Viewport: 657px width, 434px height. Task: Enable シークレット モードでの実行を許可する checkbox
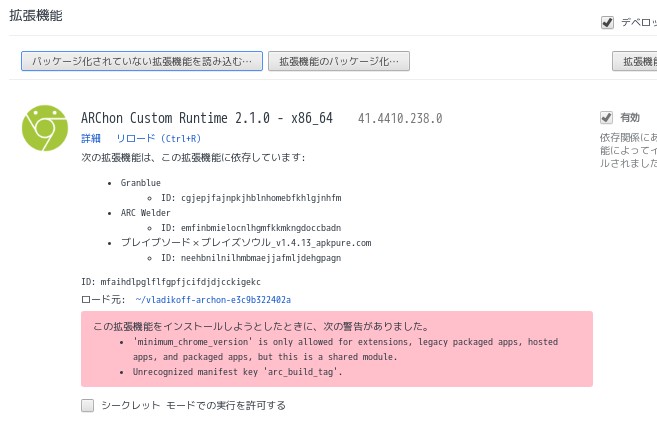coord(87,405)
